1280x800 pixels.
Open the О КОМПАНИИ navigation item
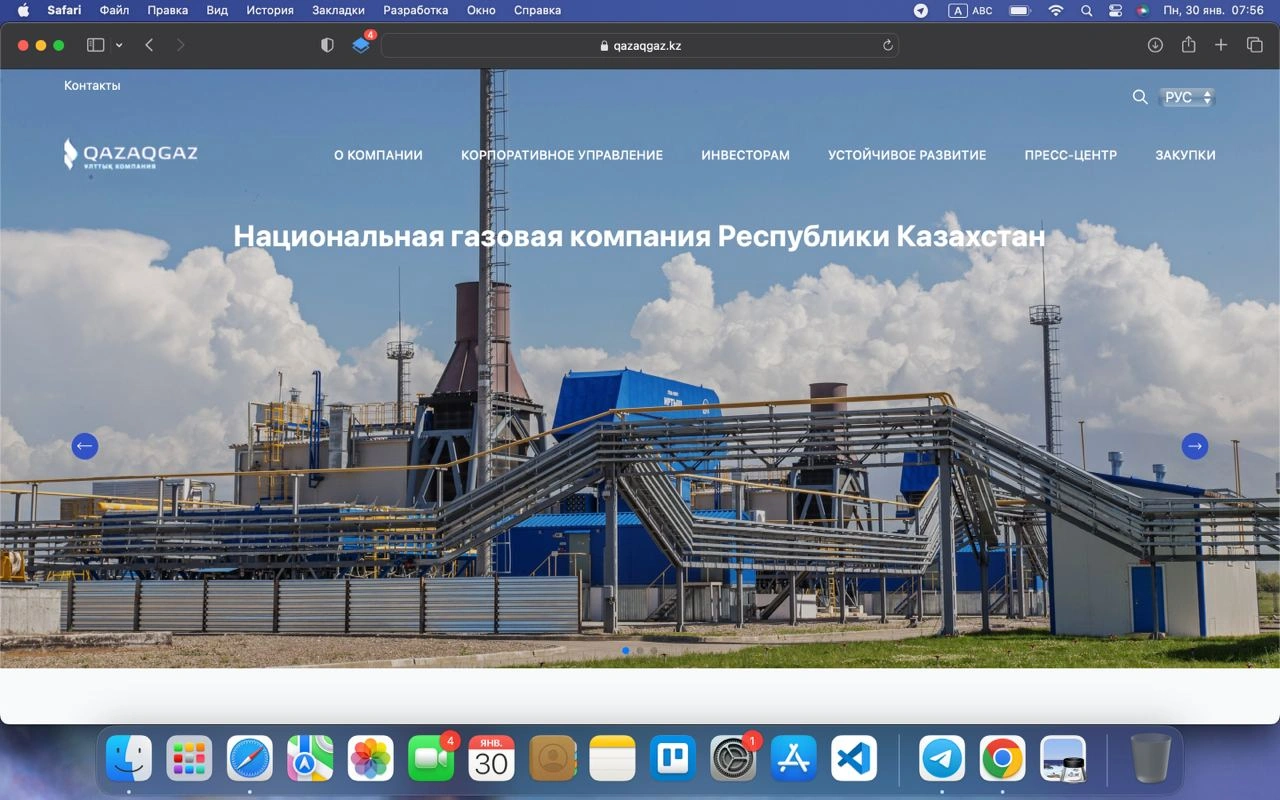(378, 155)
